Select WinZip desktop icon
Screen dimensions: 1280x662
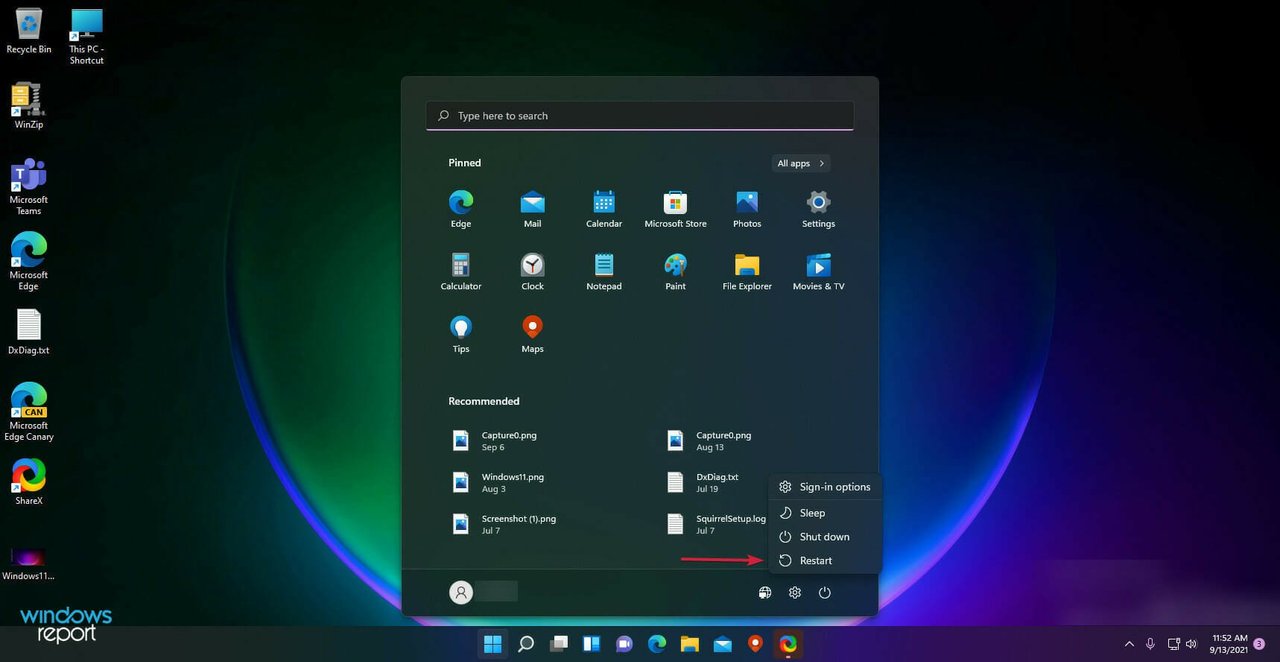(x=29, y=106)
